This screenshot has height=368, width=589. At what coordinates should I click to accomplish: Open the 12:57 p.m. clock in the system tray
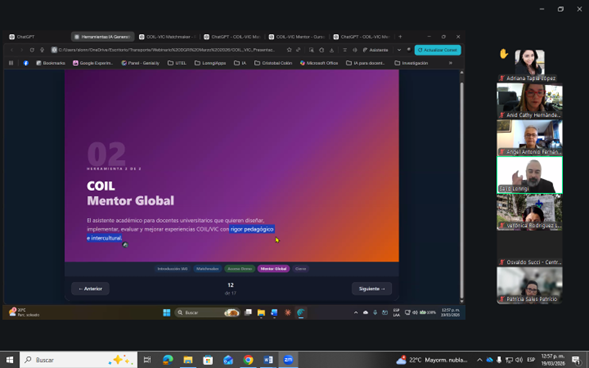553,360
